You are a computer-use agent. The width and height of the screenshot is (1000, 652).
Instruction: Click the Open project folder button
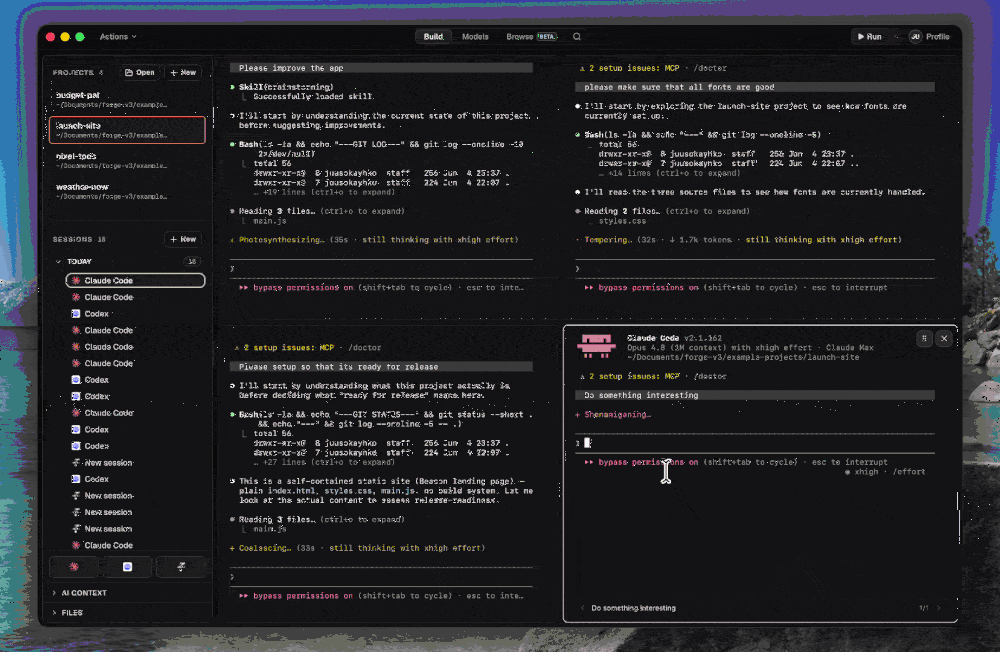(x=140, y=72)
